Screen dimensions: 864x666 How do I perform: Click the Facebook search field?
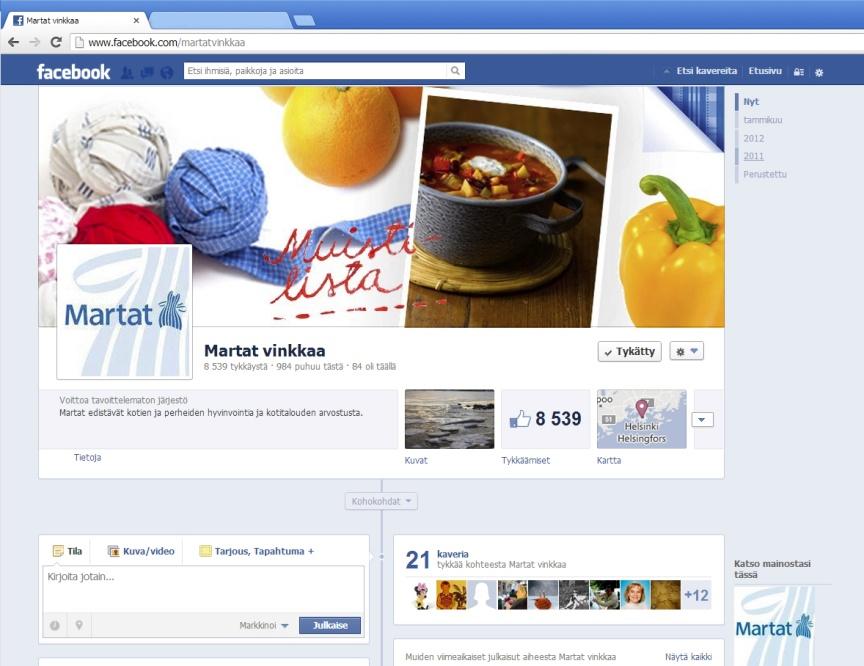(x=316, y=71)
